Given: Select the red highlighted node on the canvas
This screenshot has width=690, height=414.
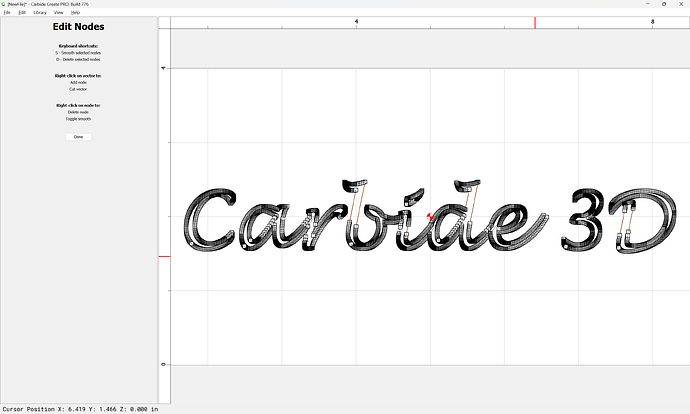Looking at the screenshot, I should [x=431, y=215].
